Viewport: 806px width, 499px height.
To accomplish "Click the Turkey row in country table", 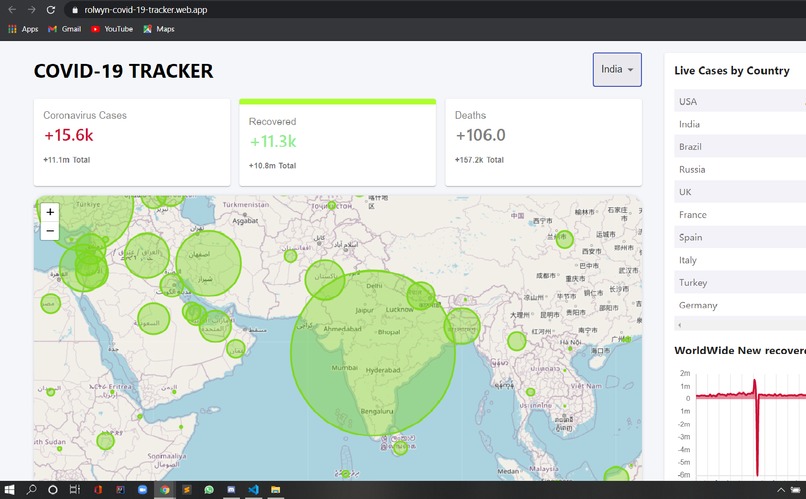I will 740,282.
